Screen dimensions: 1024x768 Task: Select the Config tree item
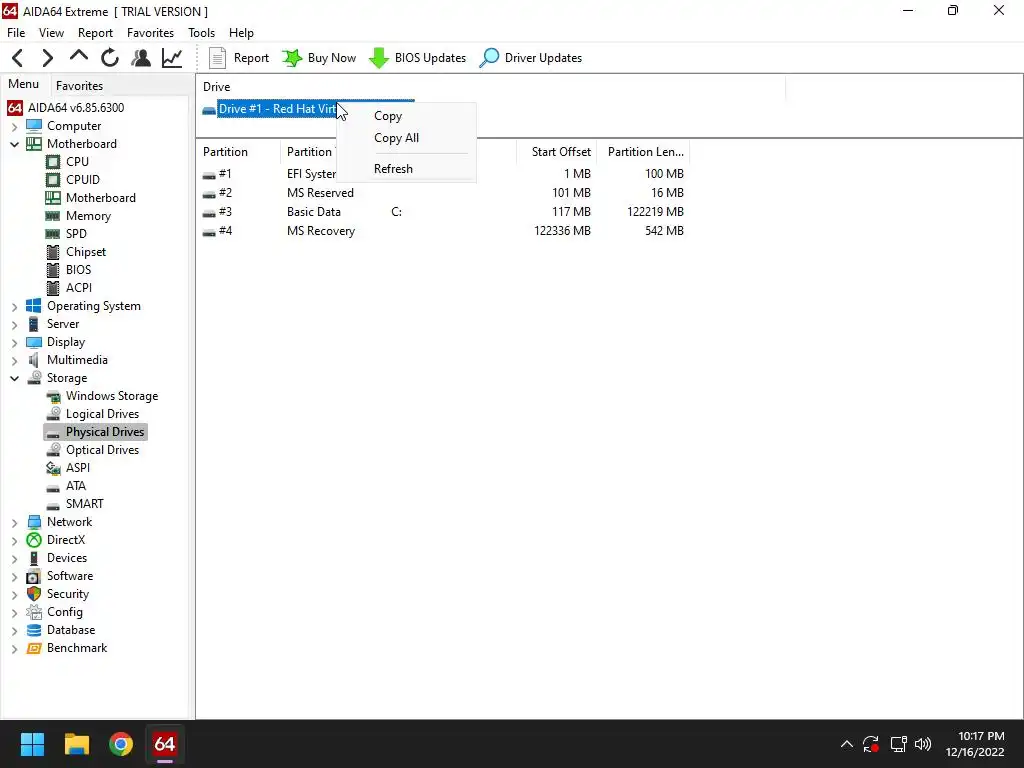[x=65, y=612]
